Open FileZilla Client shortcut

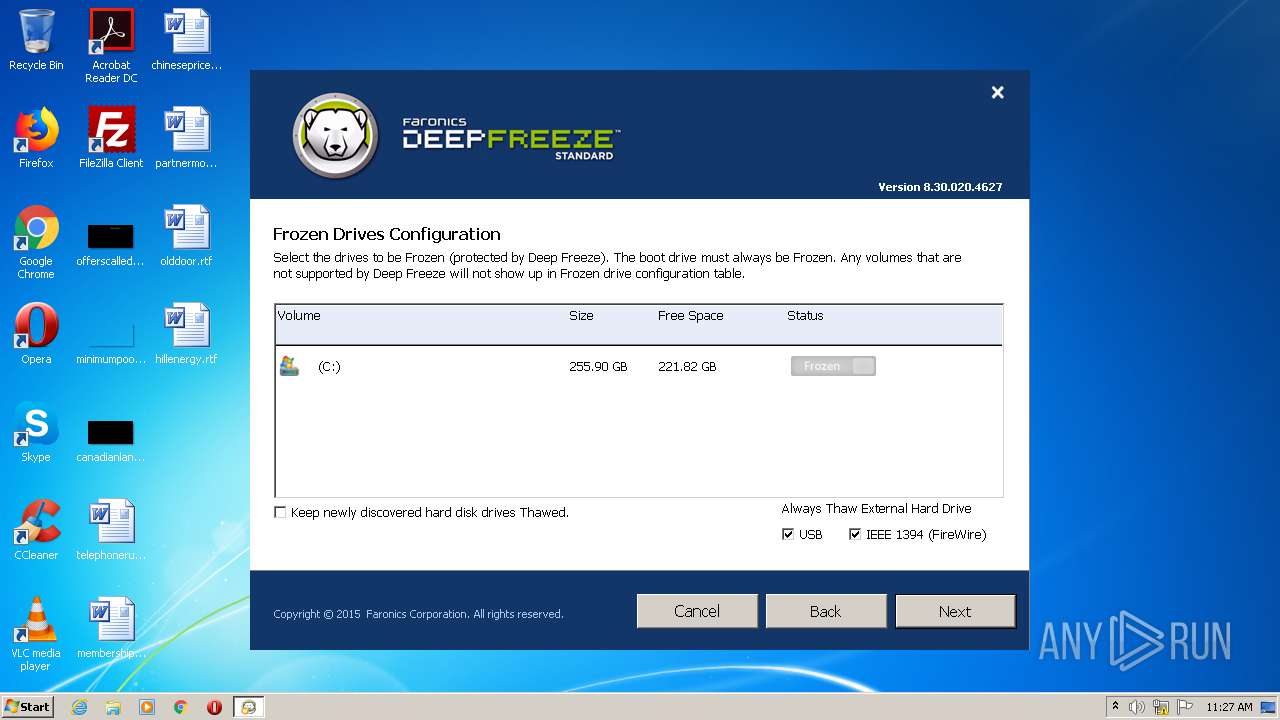pyautogui.click(x=111, y=138)
